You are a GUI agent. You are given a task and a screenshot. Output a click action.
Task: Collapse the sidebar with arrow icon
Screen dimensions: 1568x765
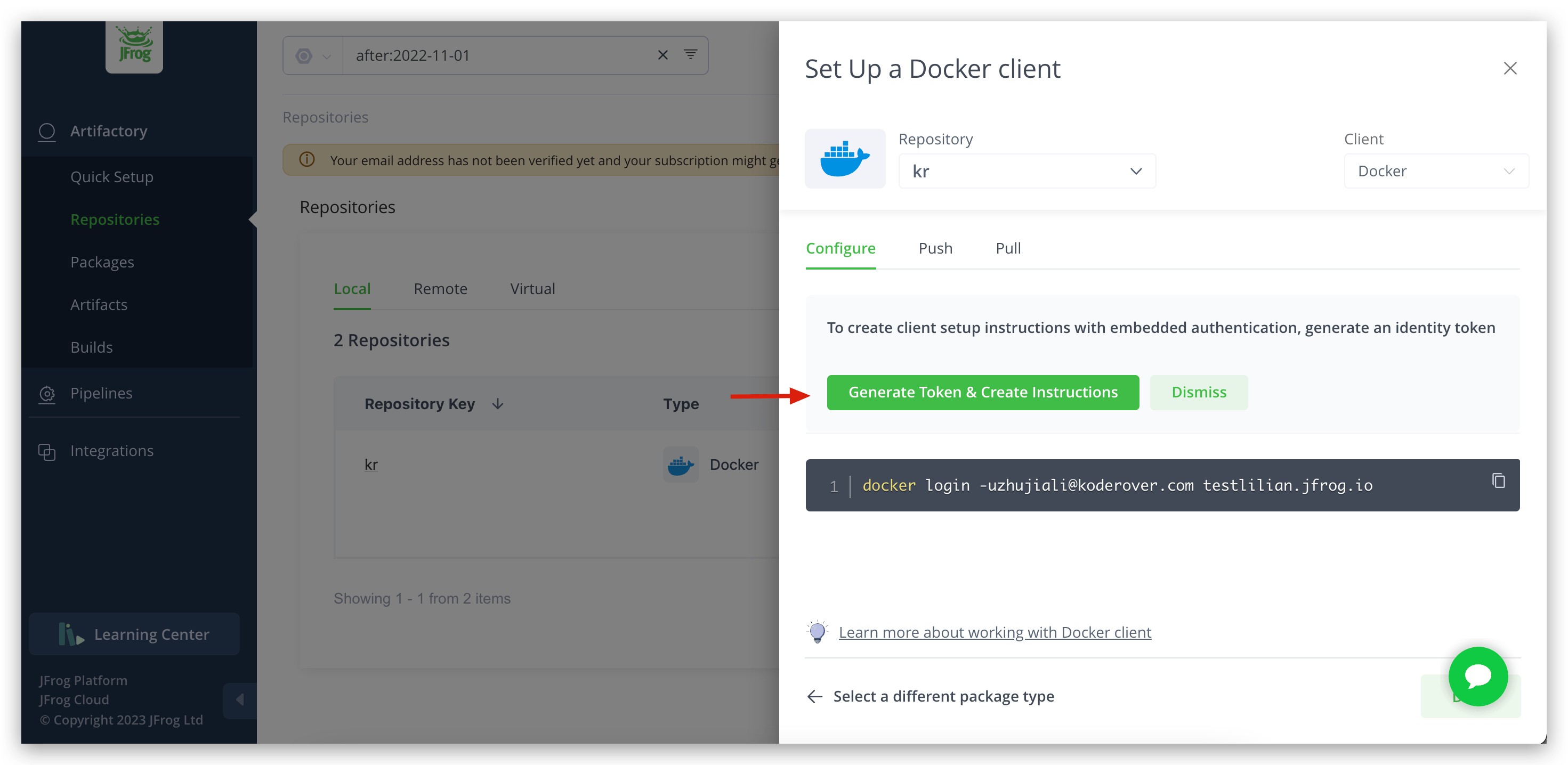pyautogui.click(x=240, y=700)
